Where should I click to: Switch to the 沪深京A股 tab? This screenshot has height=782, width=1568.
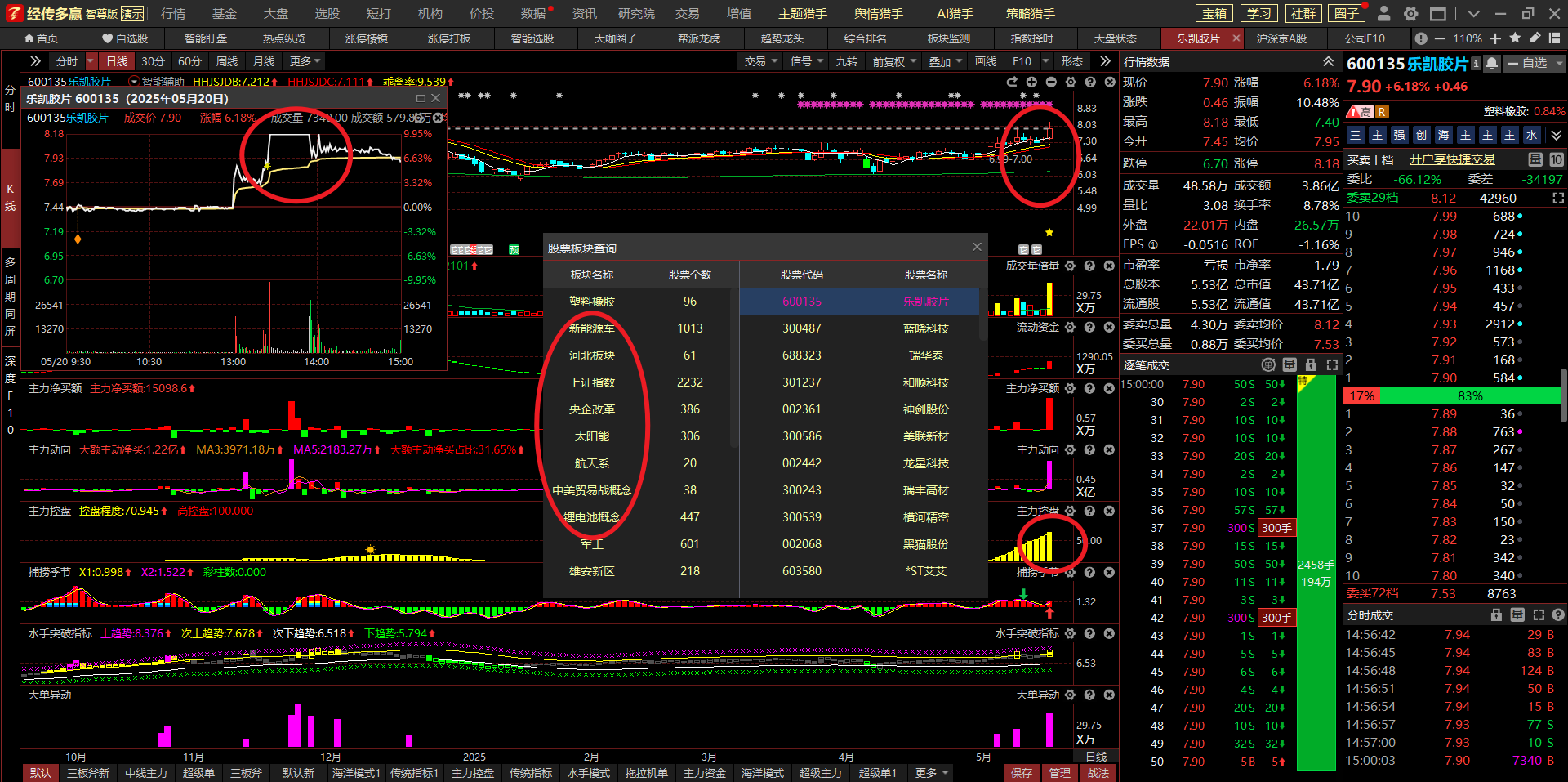coord(1281,38)
